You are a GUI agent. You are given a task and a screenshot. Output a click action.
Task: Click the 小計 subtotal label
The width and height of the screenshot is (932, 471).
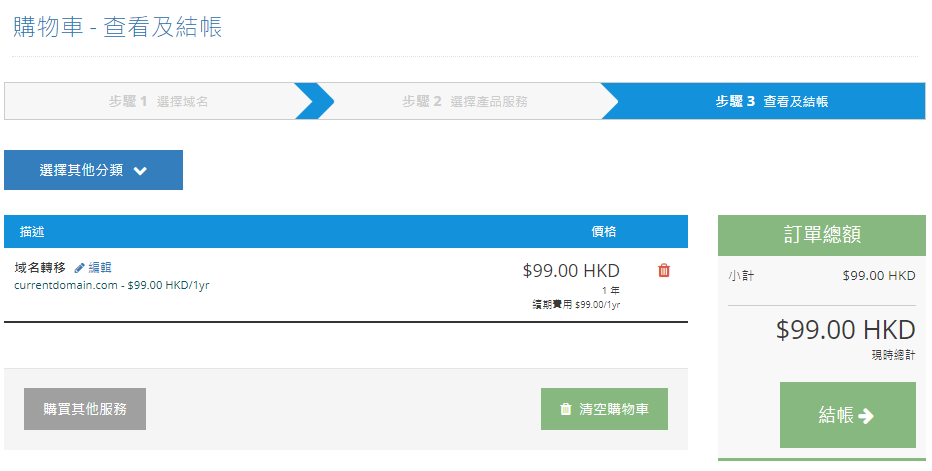pos(741,275)
